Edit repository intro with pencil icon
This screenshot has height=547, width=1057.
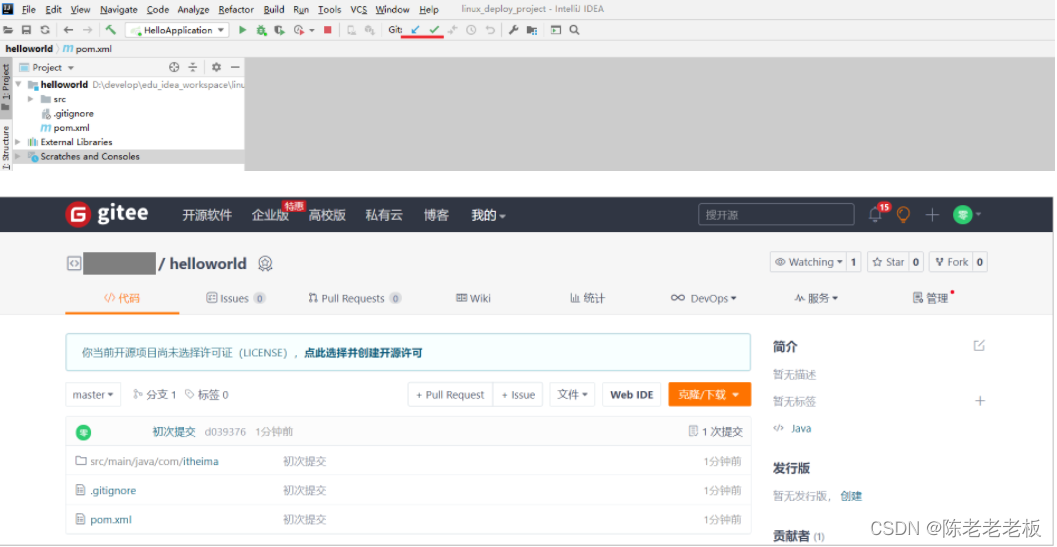click(979, 346)
